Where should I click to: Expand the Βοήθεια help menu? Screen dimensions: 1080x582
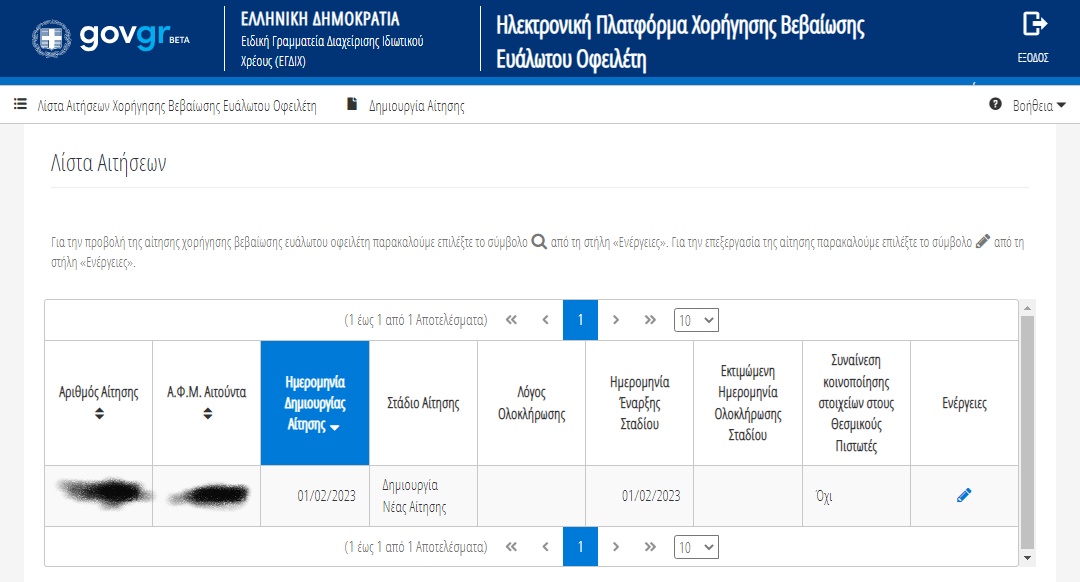[x=1028, y=105]
